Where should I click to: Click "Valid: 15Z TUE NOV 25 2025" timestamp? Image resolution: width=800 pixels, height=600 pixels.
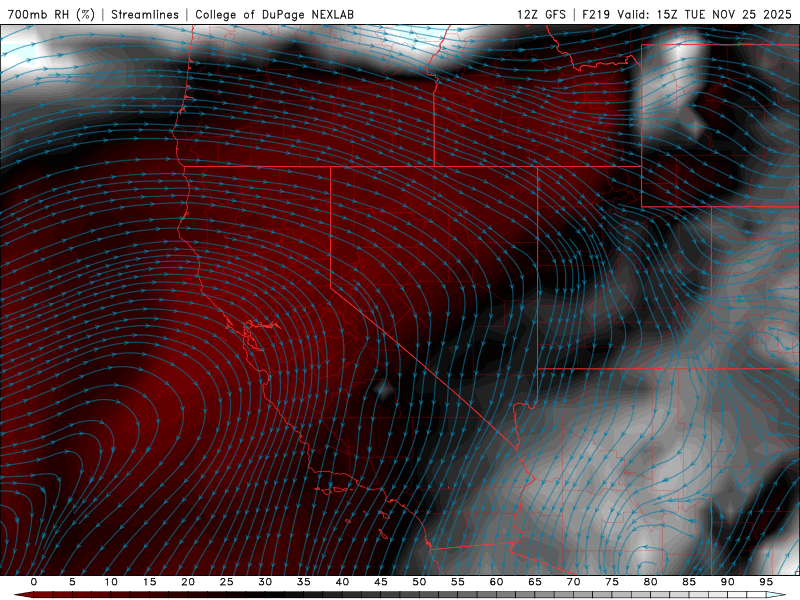point(704,14)
